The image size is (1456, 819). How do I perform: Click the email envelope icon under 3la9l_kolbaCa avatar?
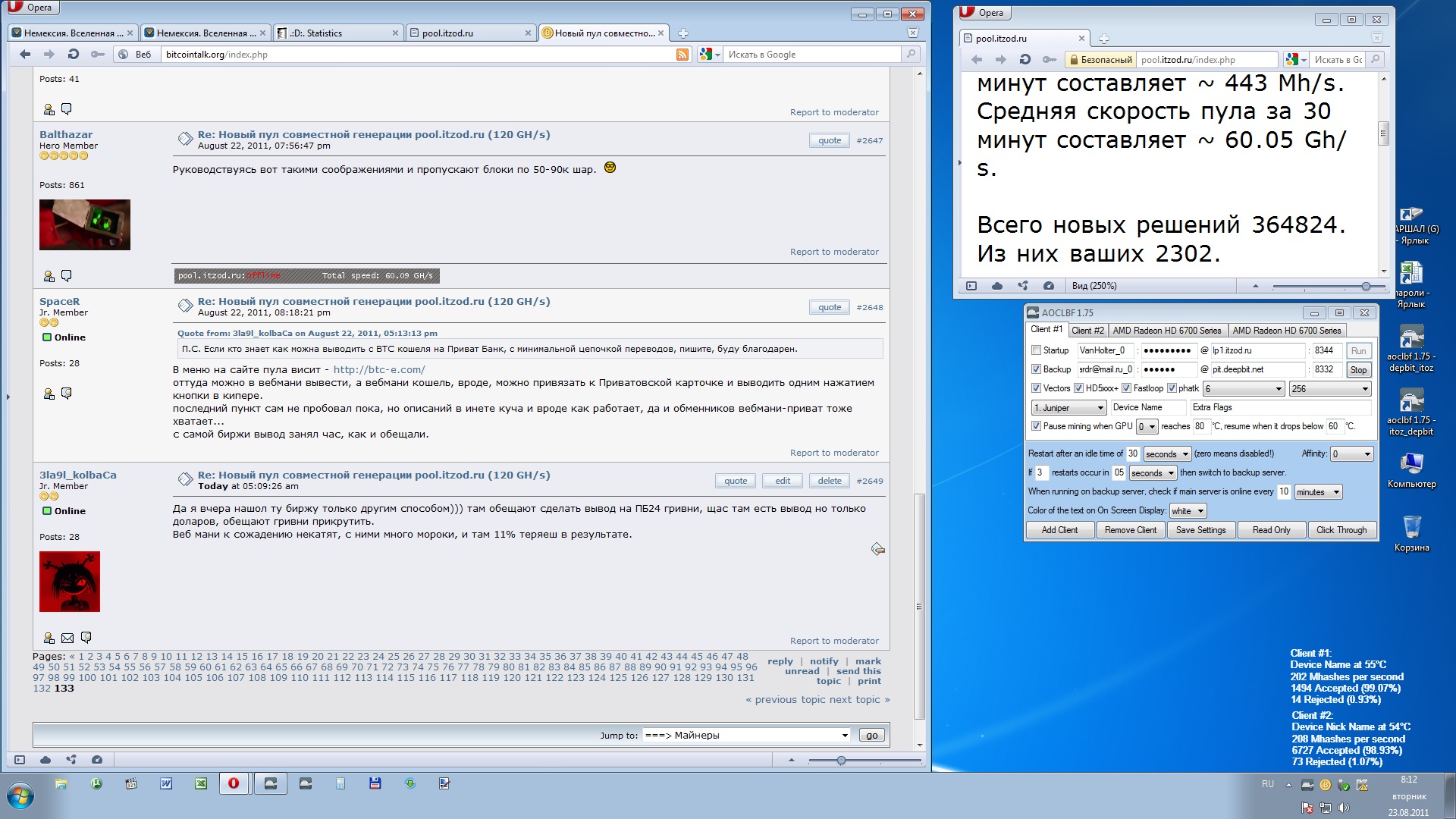tap(67, 639)
